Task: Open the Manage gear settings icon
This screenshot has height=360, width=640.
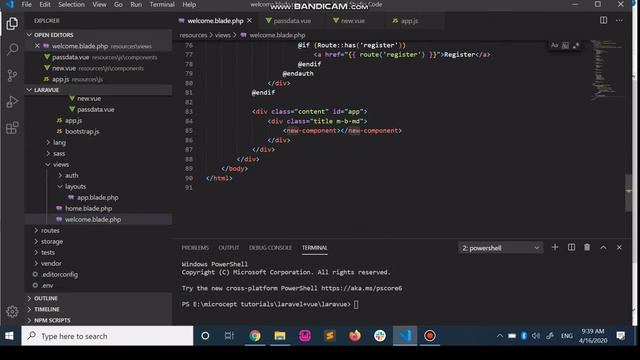Action: [12, 311]
